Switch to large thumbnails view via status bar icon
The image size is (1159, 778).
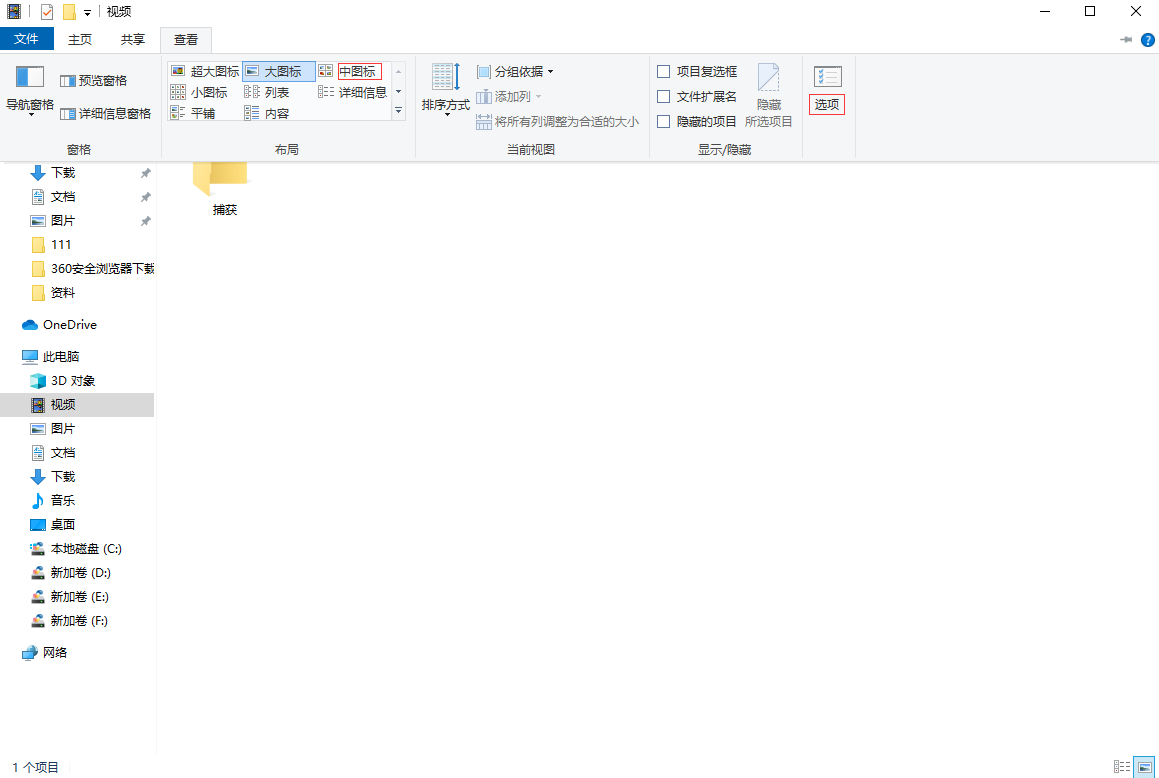pos(1145,767)
